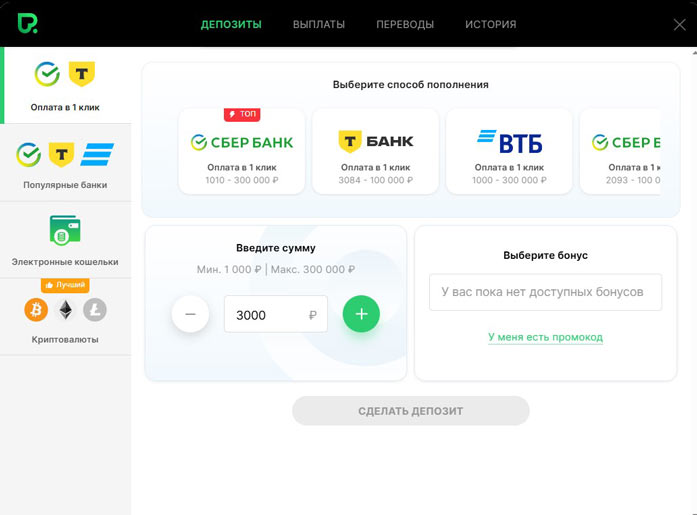The height and width of the screenshot is (515, 697).
Task: Click the У меня есть промокод link
Action: [x=545, y=337]
